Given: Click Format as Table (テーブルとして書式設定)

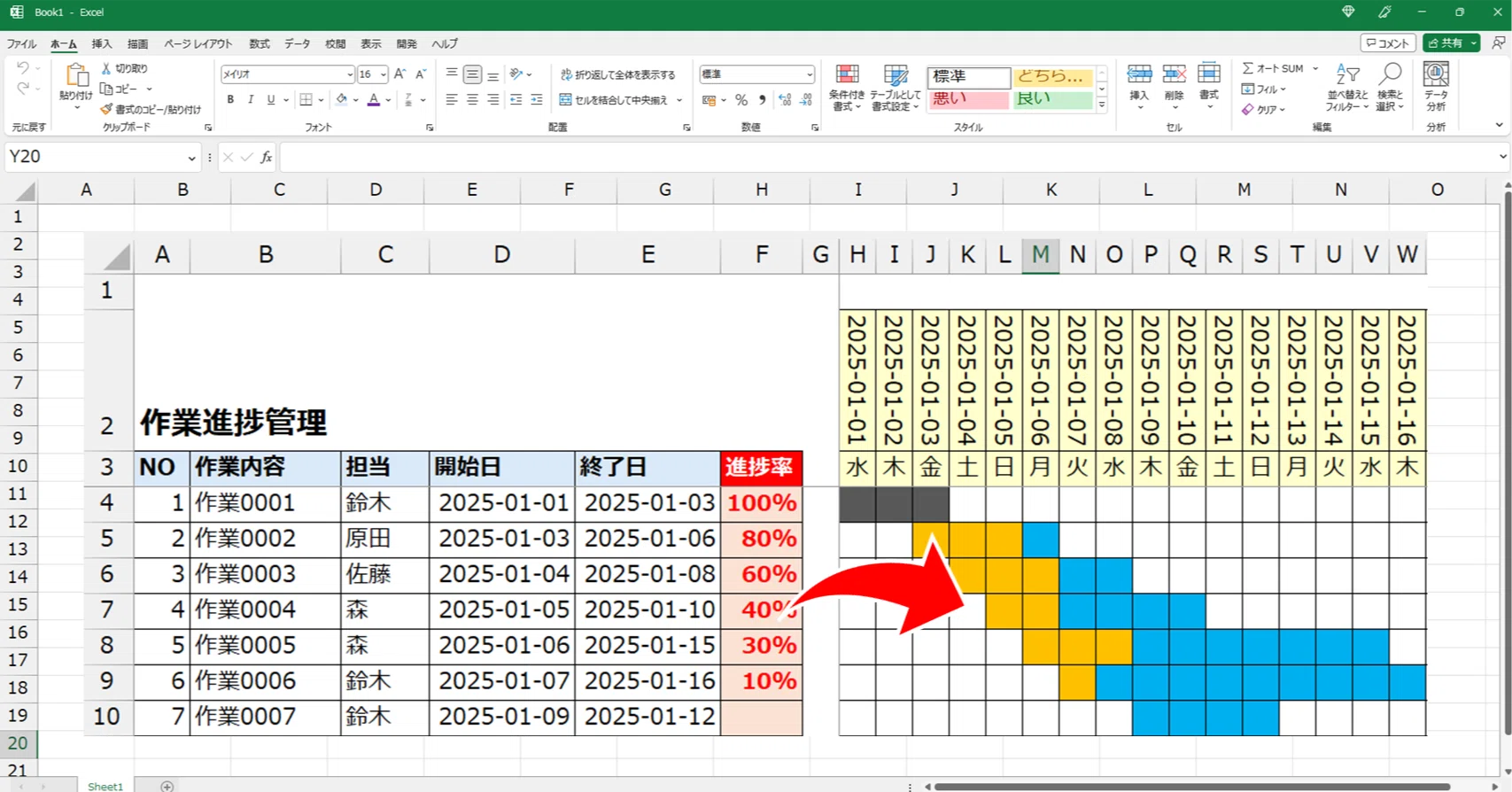Looking at the screenshot, I should pos(896,88).
